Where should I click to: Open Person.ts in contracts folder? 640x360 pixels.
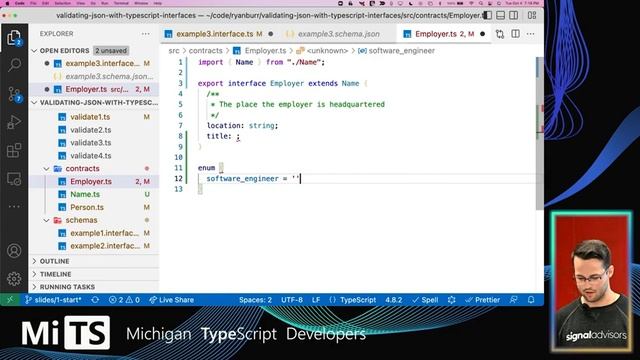pyautogui.click(x=87, y=207)
